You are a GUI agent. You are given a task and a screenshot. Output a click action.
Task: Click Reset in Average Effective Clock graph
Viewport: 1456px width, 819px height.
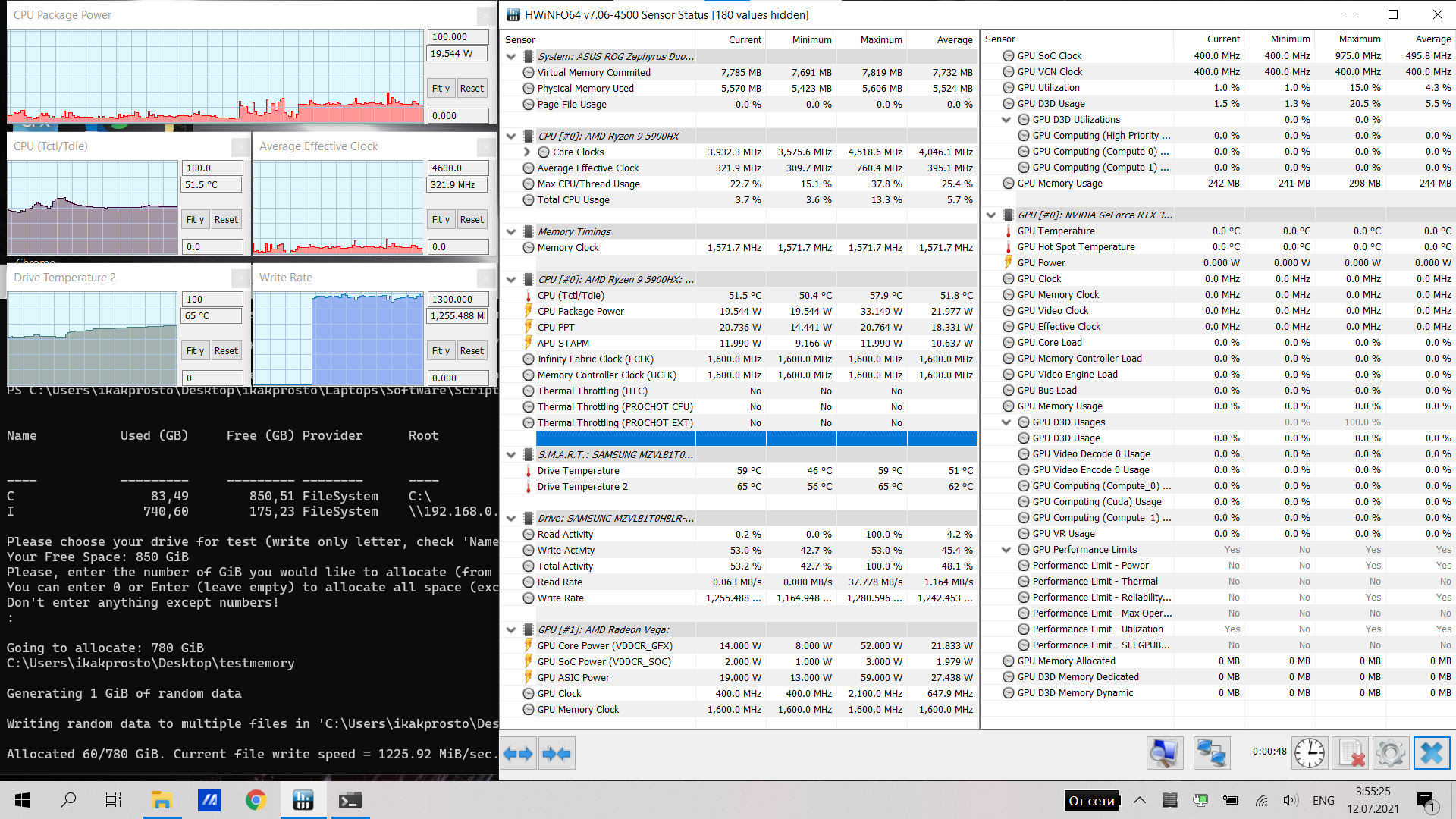click(x=472, y=220)
